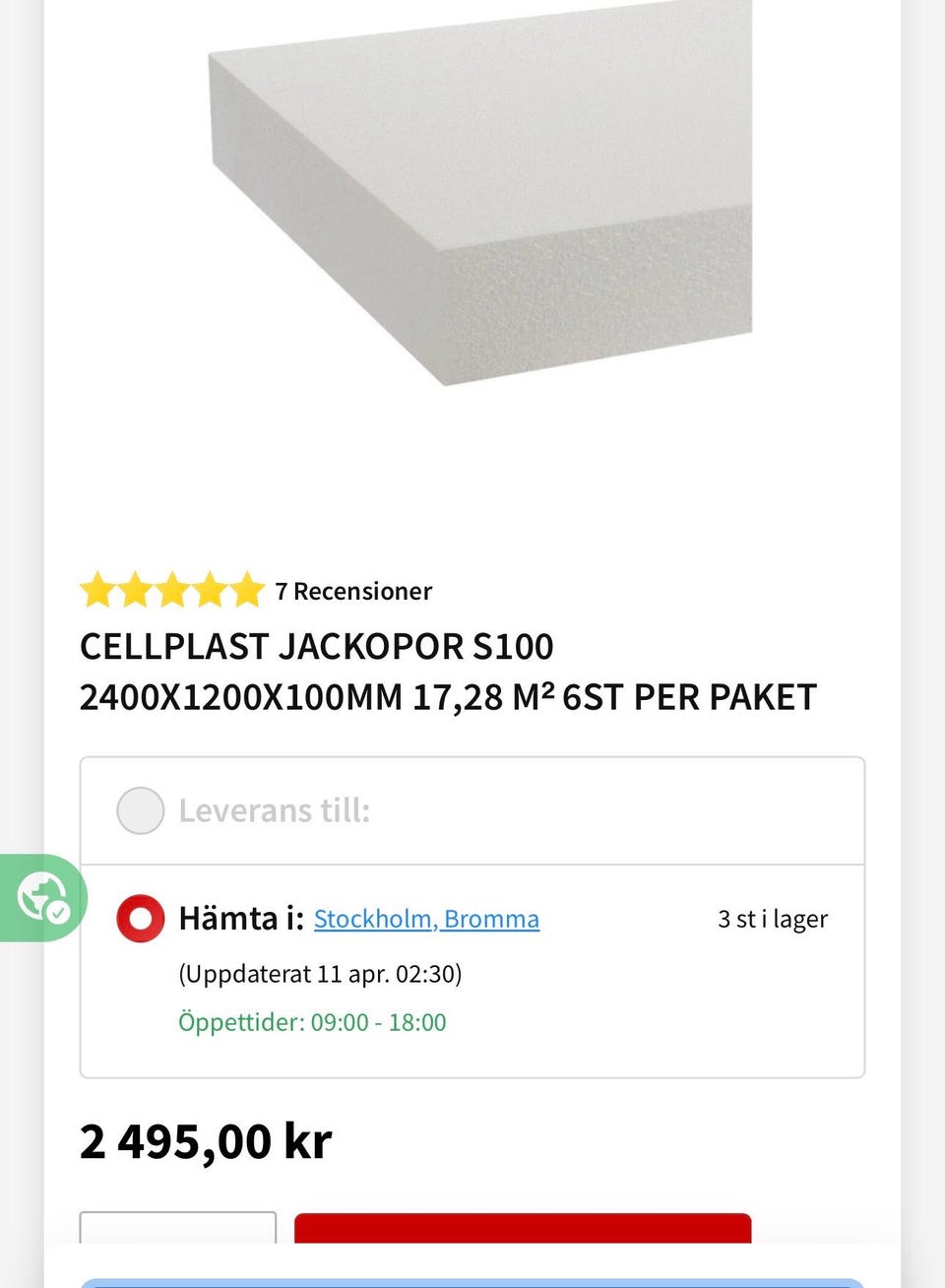
Task: Click the Cellplast Jackopor product image
Action: tap(480, 197)
